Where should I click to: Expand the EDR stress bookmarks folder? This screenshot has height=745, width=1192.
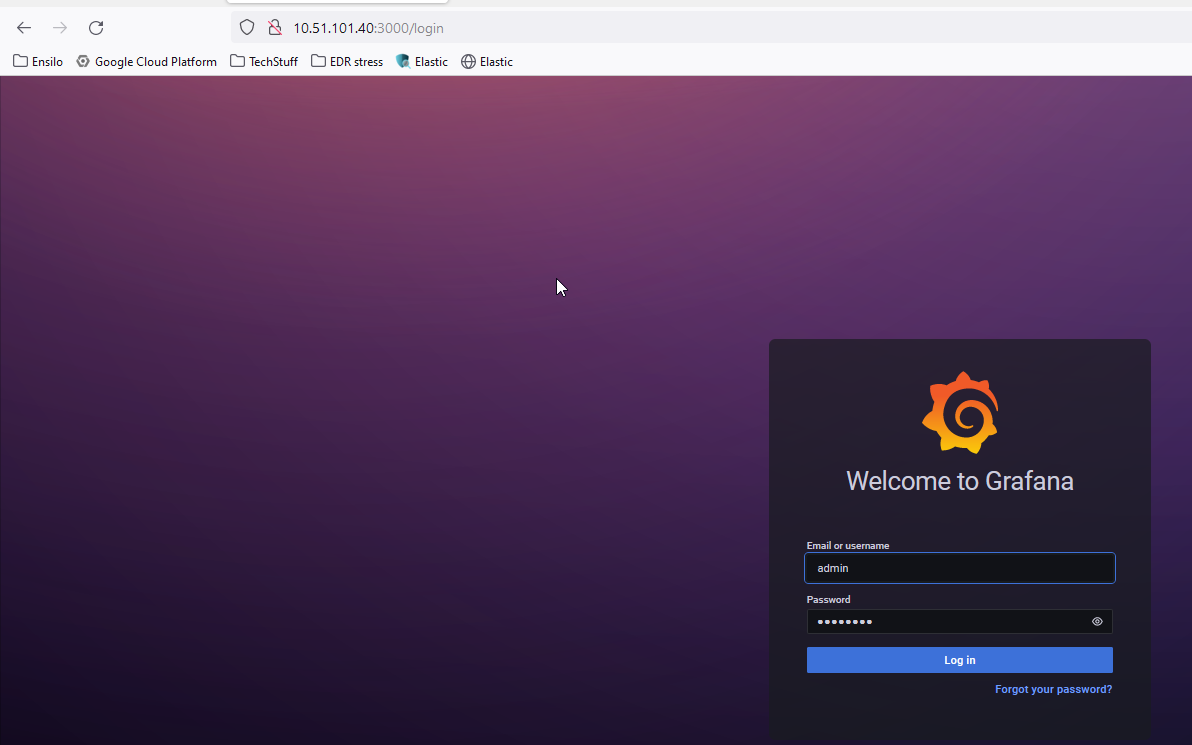(347, 62)
